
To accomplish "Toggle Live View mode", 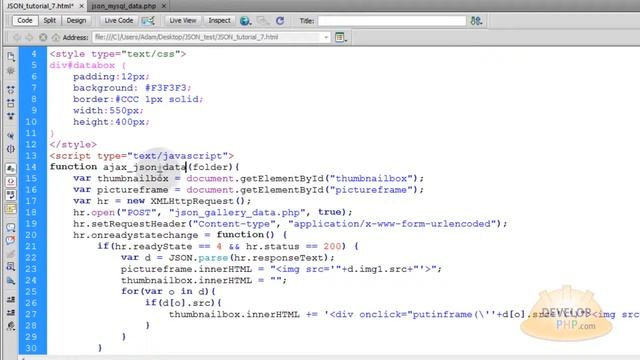I will (x=182, y=20).
